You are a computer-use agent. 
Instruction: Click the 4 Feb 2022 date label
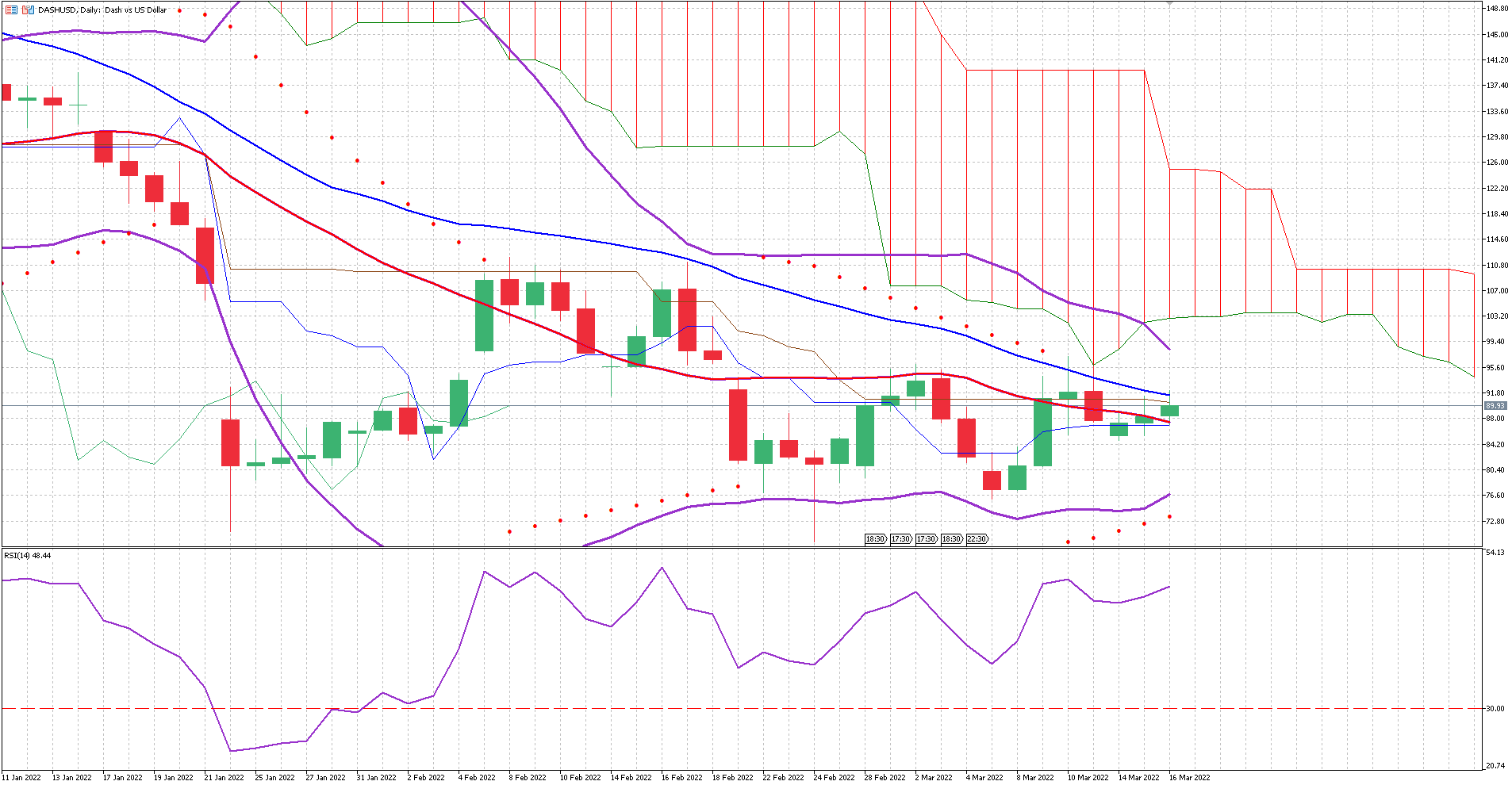476,778
